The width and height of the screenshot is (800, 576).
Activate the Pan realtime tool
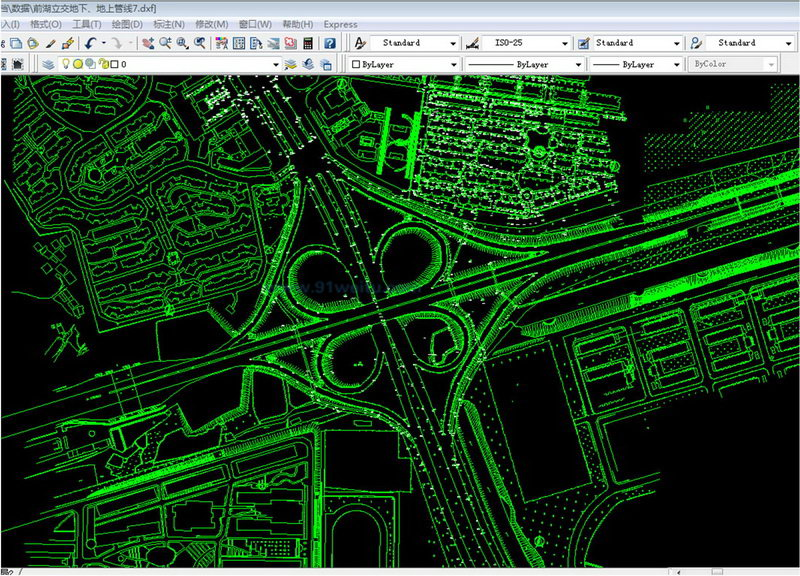click(x=148, y=44)
